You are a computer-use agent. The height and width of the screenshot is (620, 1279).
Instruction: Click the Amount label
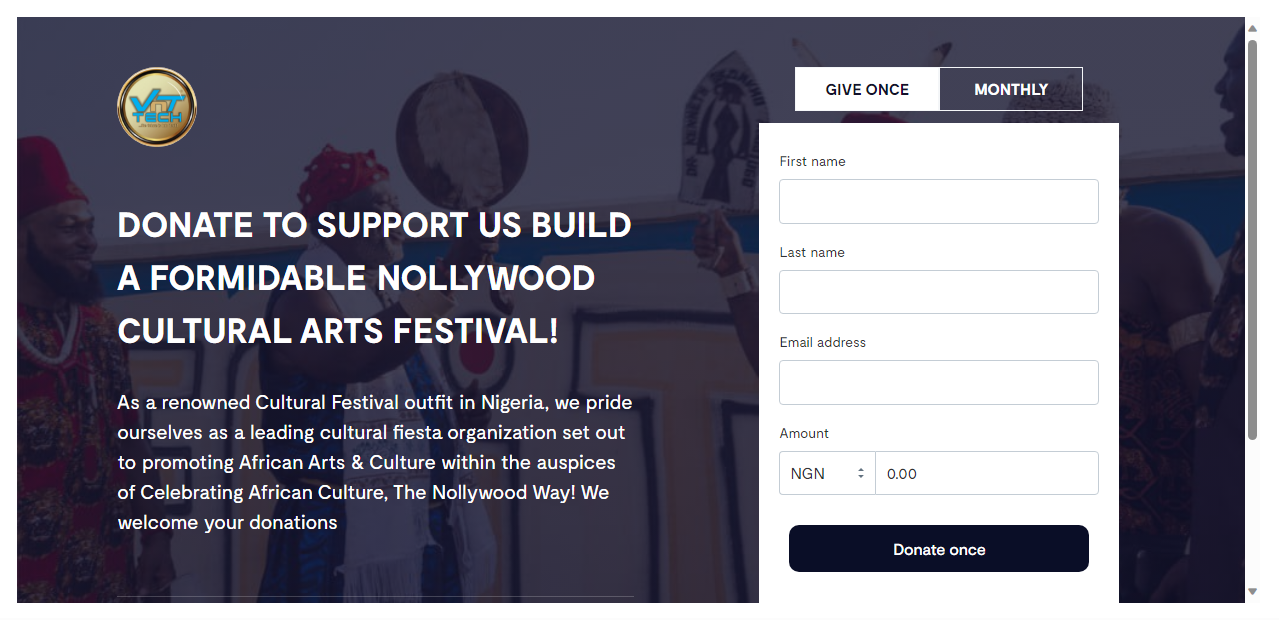[804, 433]
